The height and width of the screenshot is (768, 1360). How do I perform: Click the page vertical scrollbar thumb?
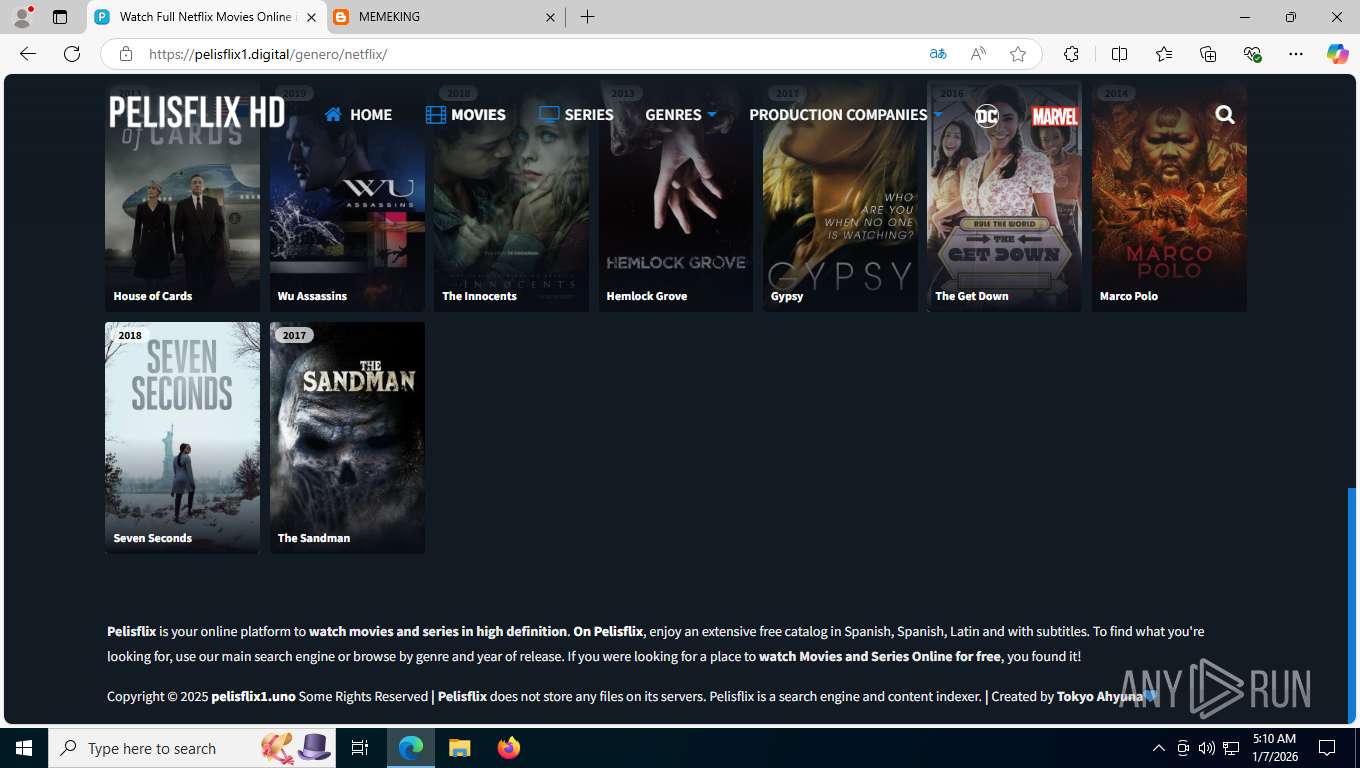(1353, 605)
